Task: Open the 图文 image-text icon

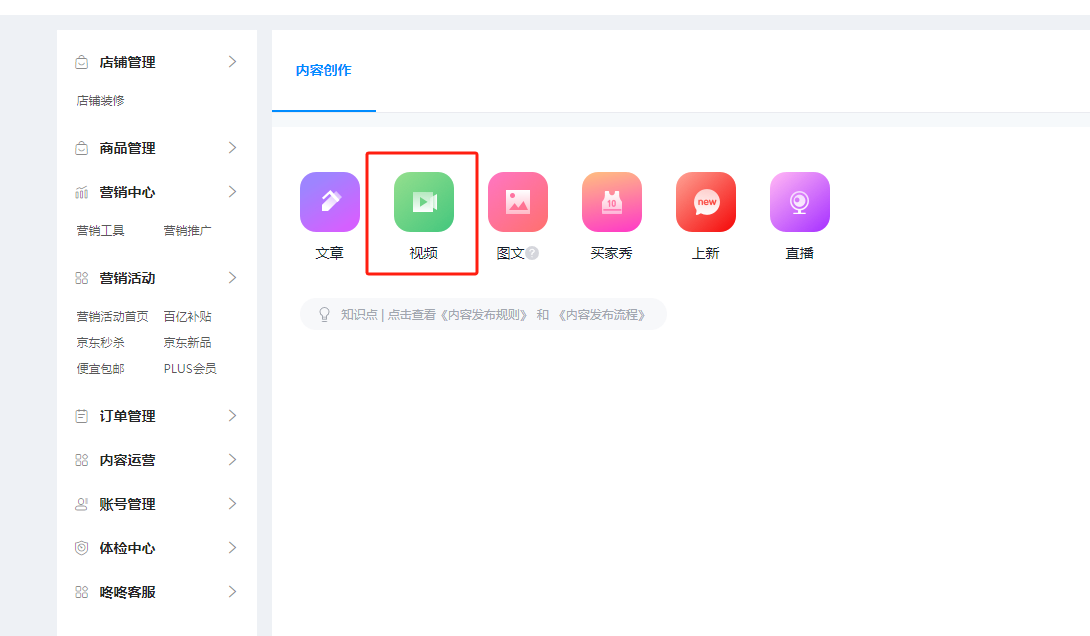Action: pyautogui.click(x=517, y=202)
